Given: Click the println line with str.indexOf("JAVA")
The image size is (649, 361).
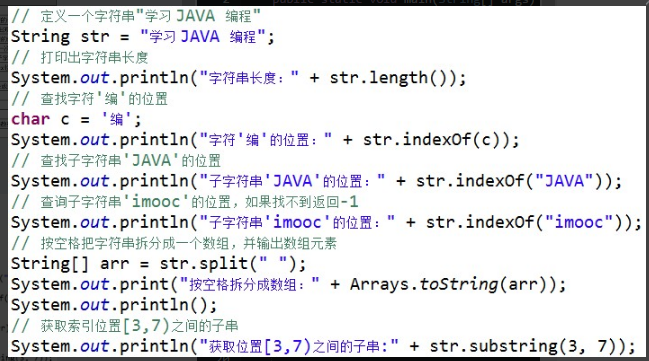Looking at the screenshot, I should pos(316,181).
